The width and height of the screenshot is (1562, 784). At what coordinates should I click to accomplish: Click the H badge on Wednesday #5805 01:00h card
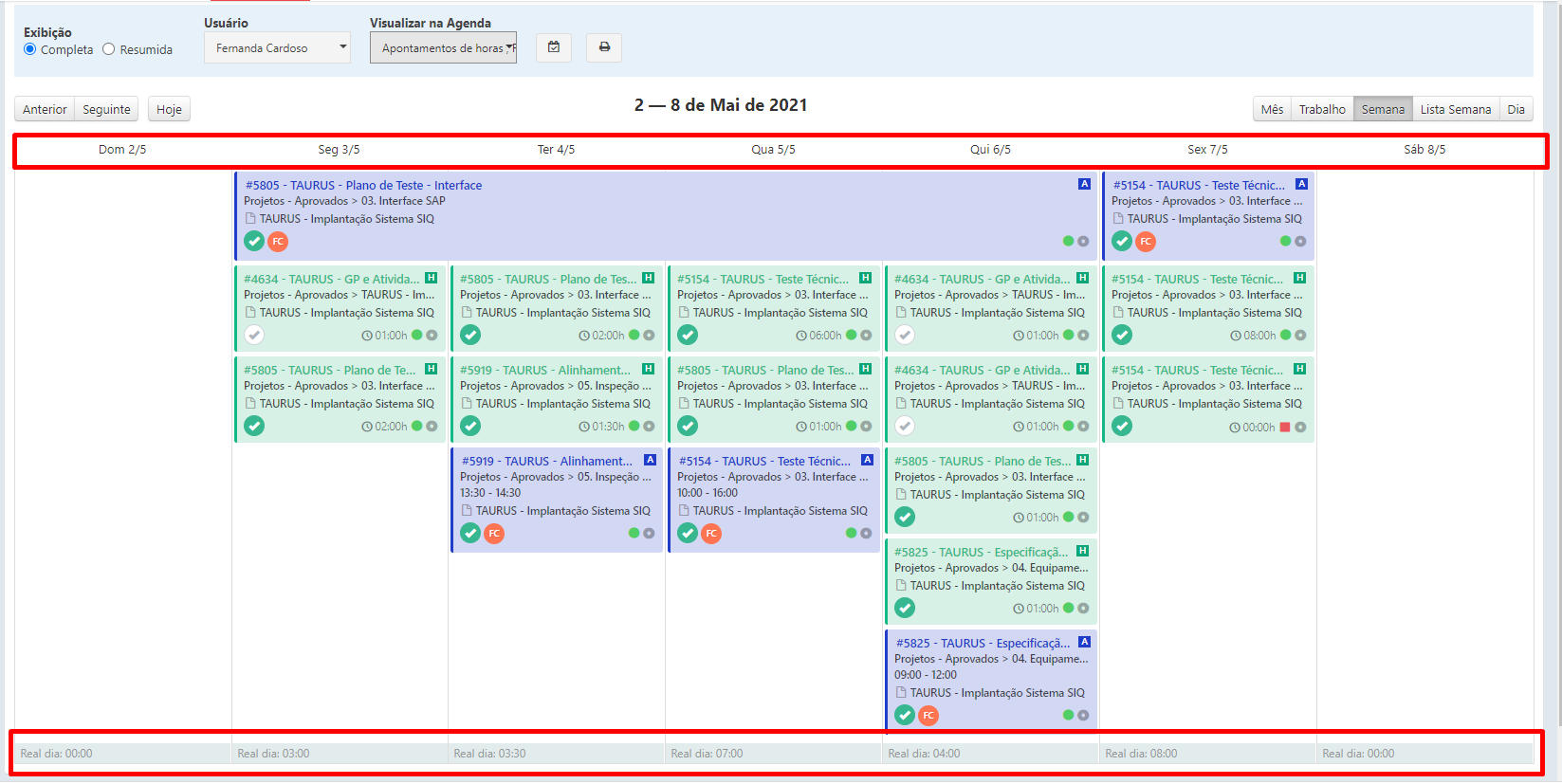tap(865, 369)
